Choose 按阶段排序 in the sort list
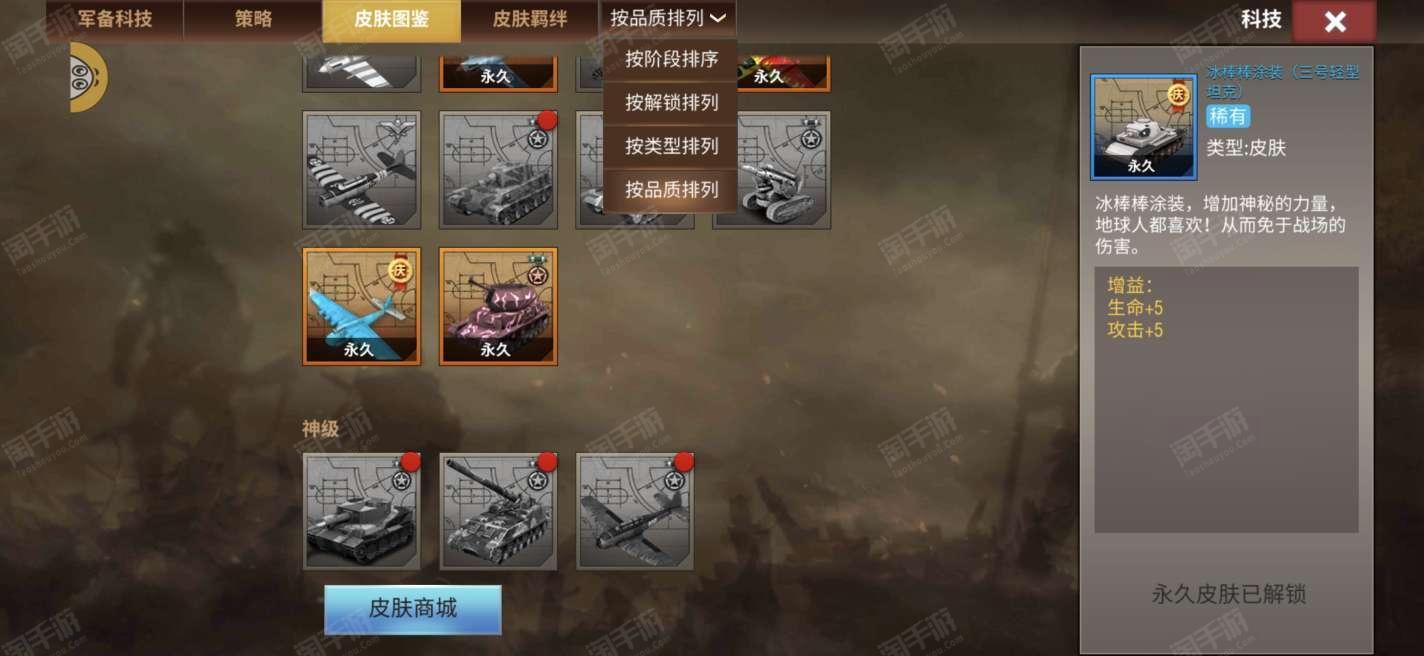The height and width of the screenshot is (656, 1424). point(671,60)
